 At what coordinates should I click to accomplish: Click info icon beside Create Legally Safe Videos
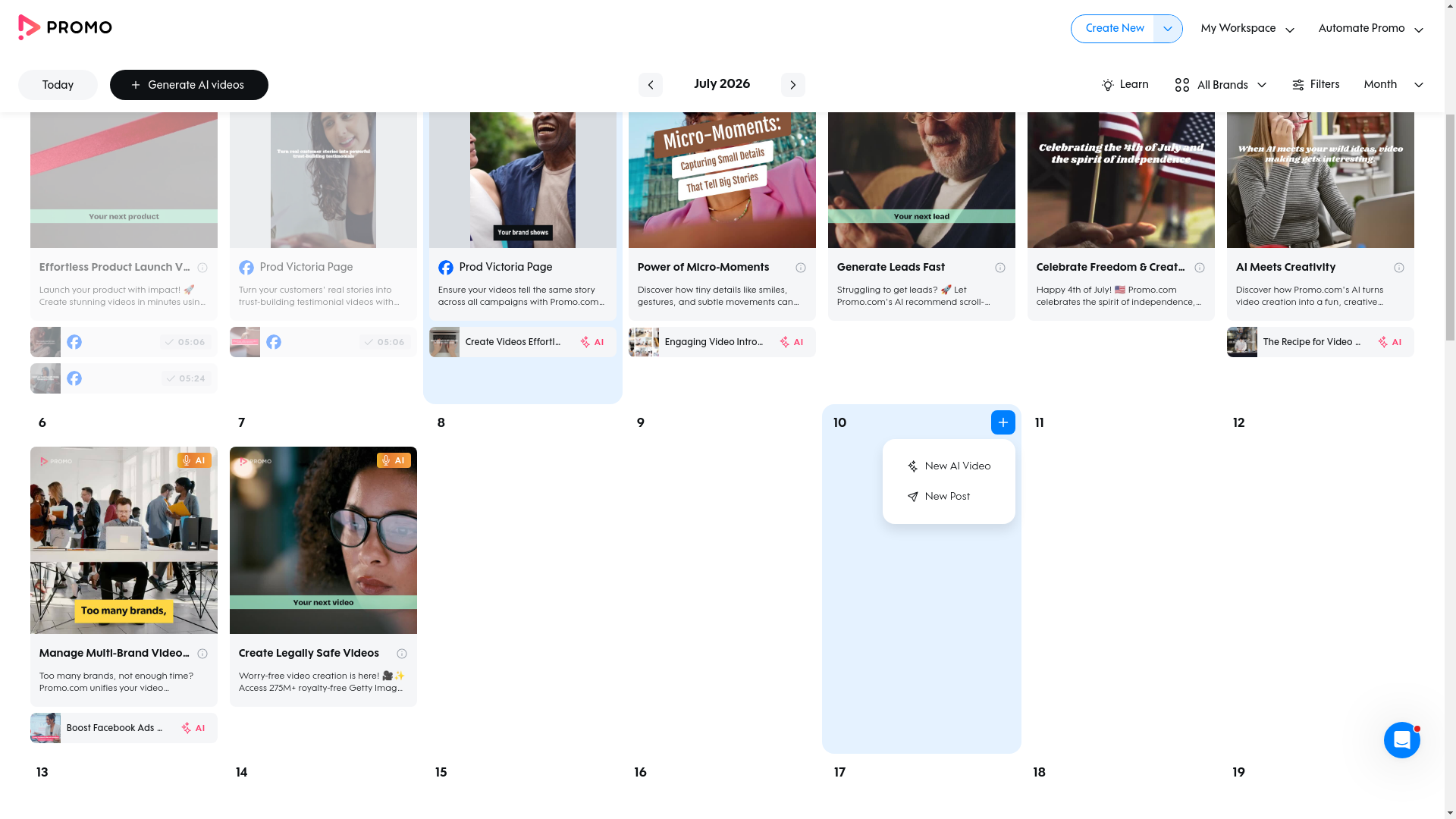(401, 654)
